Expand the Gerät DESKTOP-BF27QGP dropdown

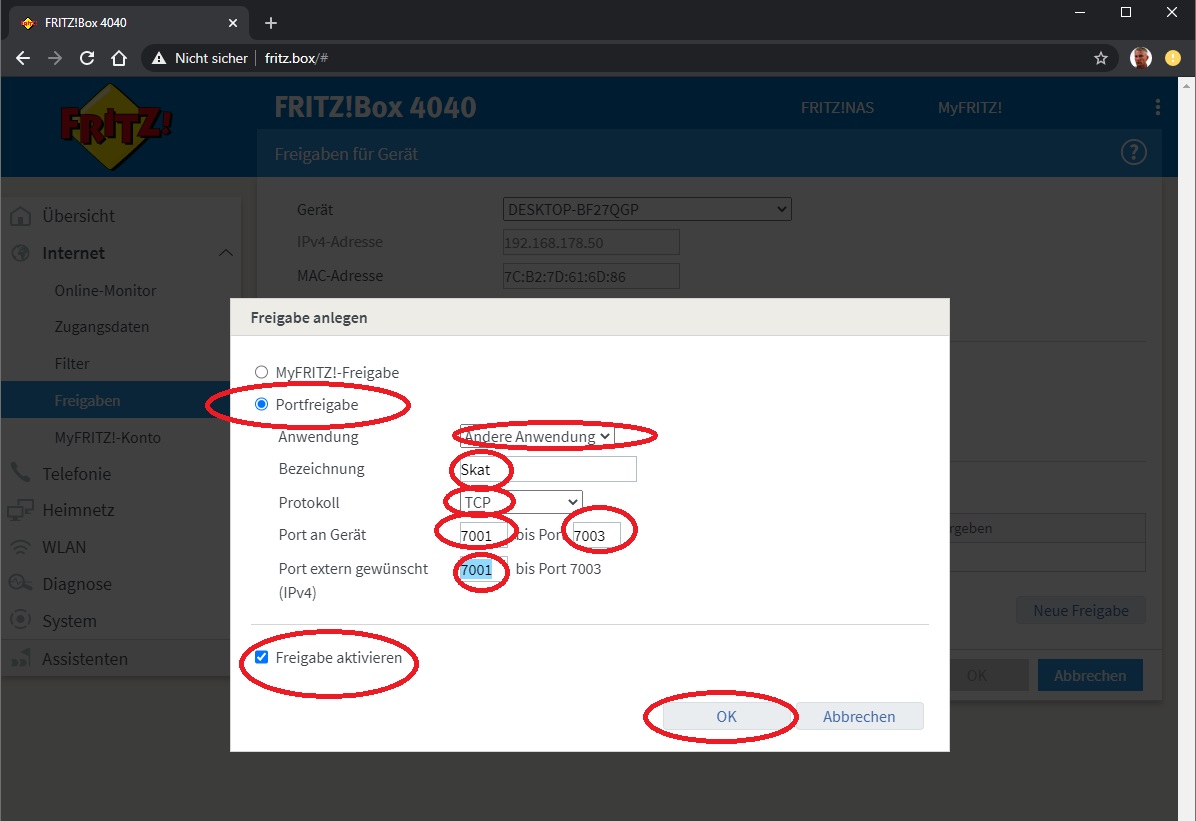pyautogui.click(x=646, y=210)
